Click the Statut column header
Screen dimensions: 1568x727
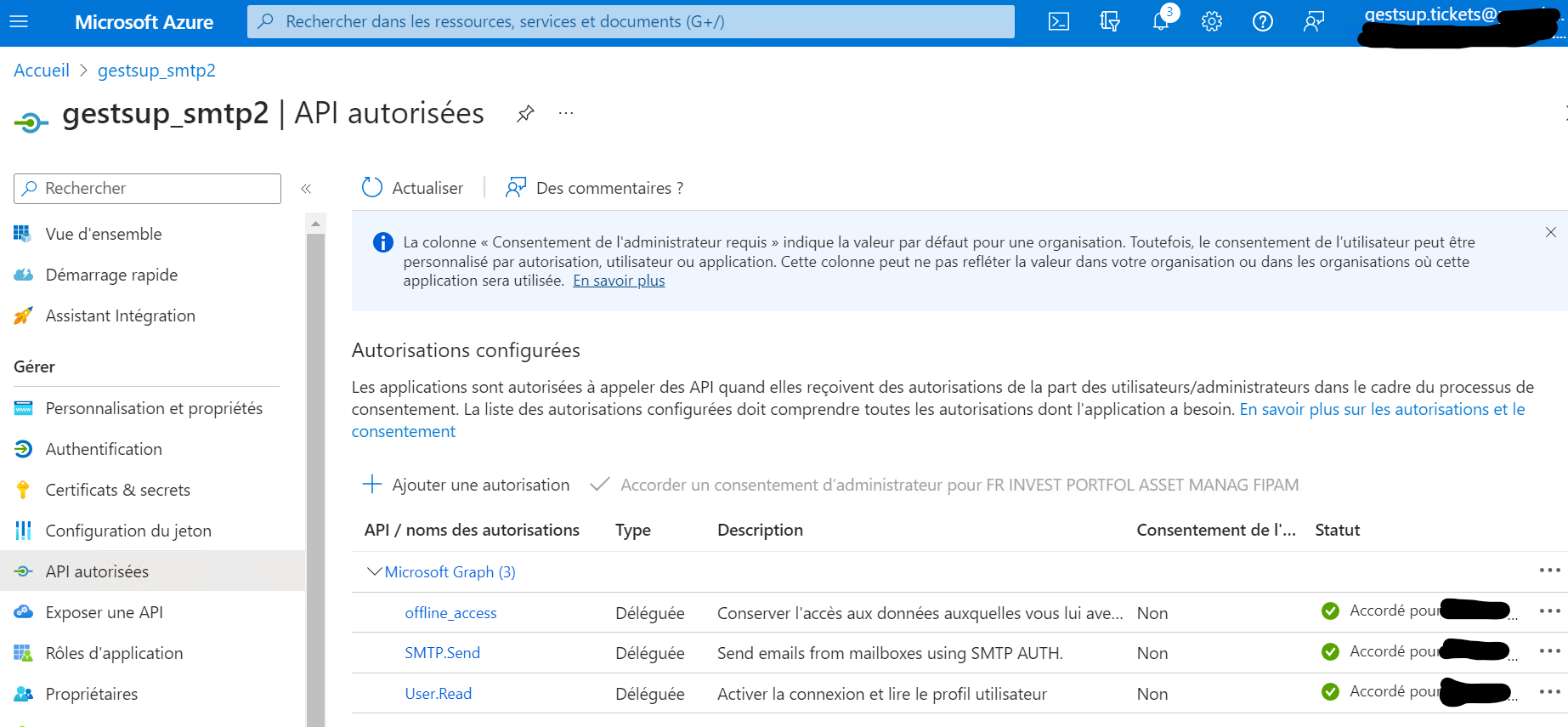tap(1338, 530)
